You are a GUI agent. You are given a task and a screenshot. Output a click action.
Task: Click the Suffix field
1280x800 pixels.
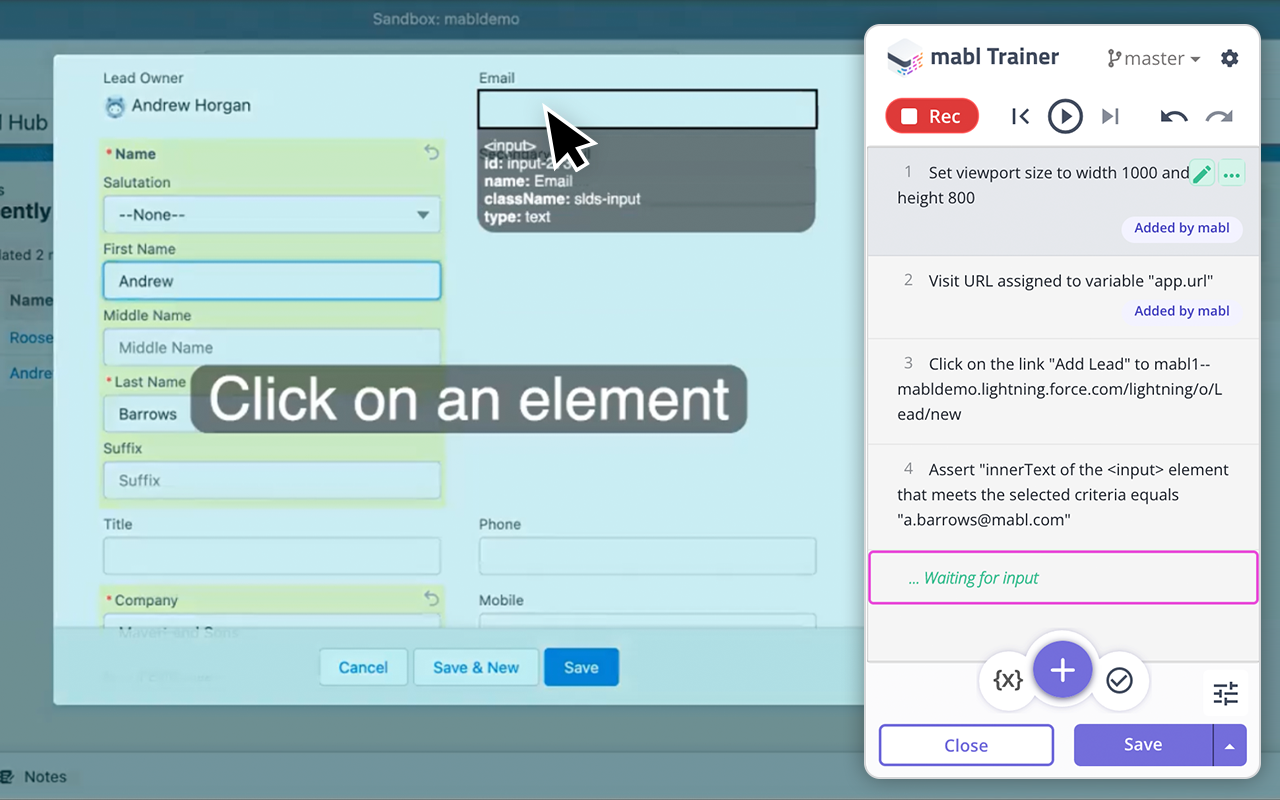(272, 480)
